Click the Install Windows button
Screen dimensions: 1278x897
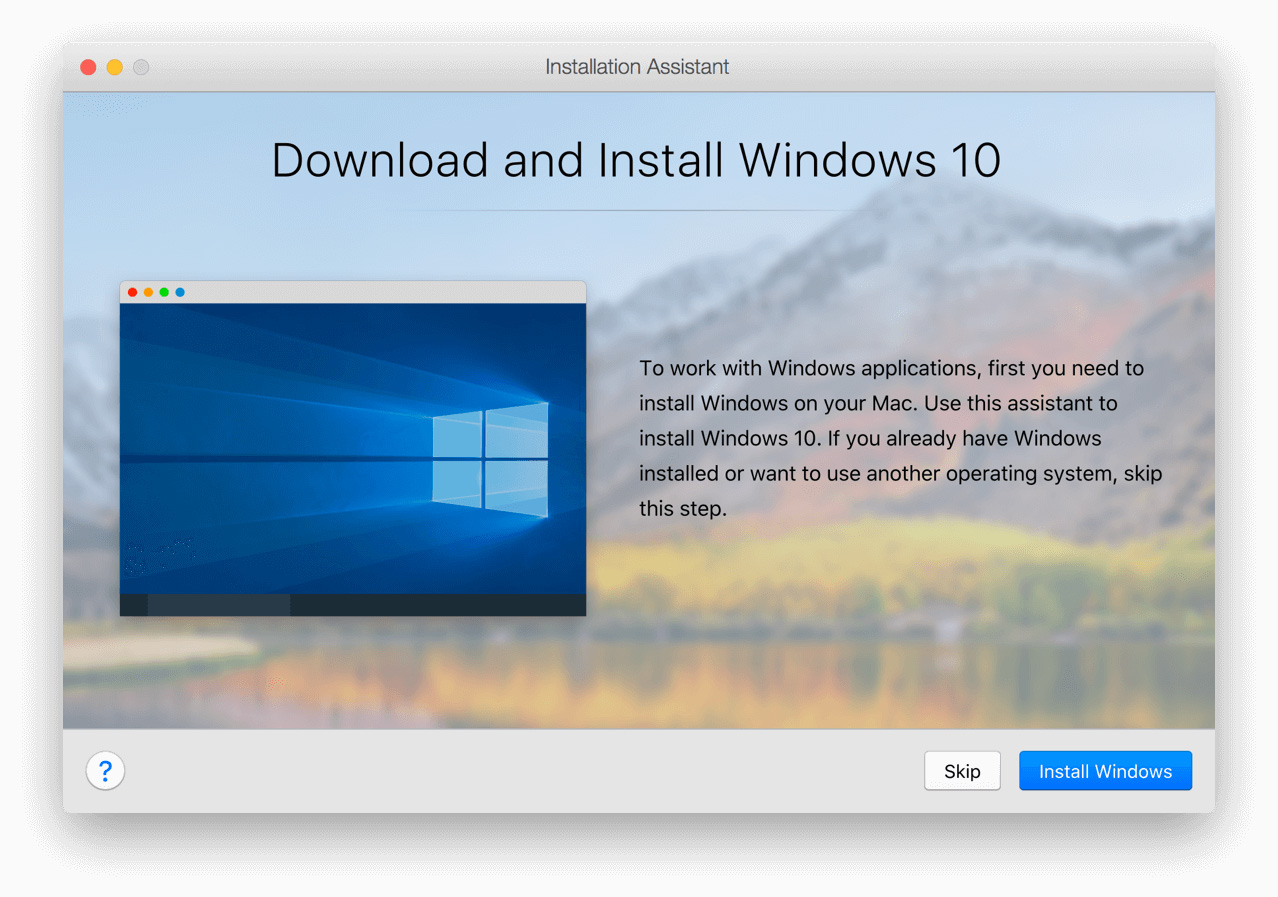click(x=1105, y=771)
